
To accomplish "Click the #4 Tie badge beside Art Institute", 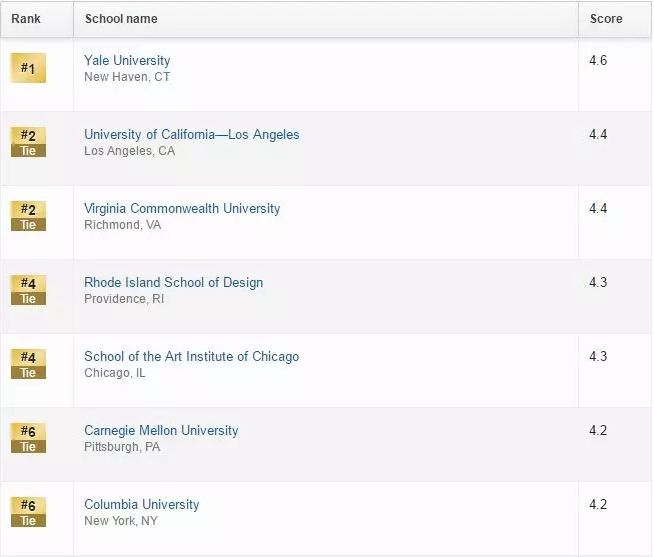I will click(28, 364).
